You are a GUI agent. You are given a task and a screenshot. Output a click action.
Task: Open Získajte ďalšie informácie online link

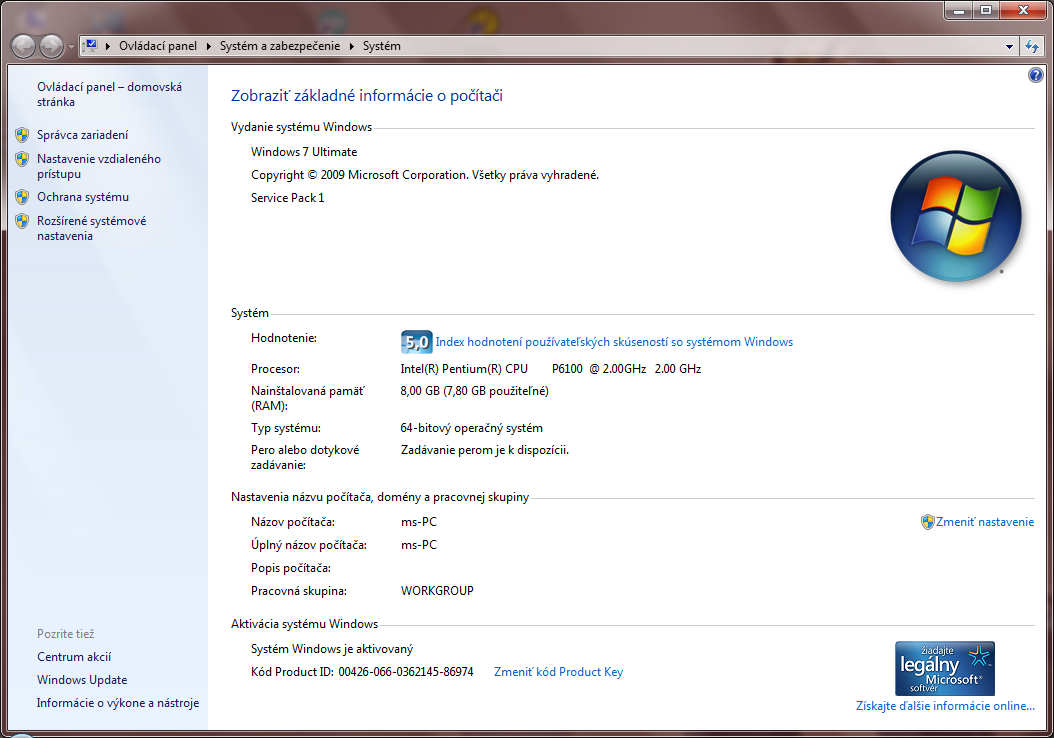pos(945,706)
